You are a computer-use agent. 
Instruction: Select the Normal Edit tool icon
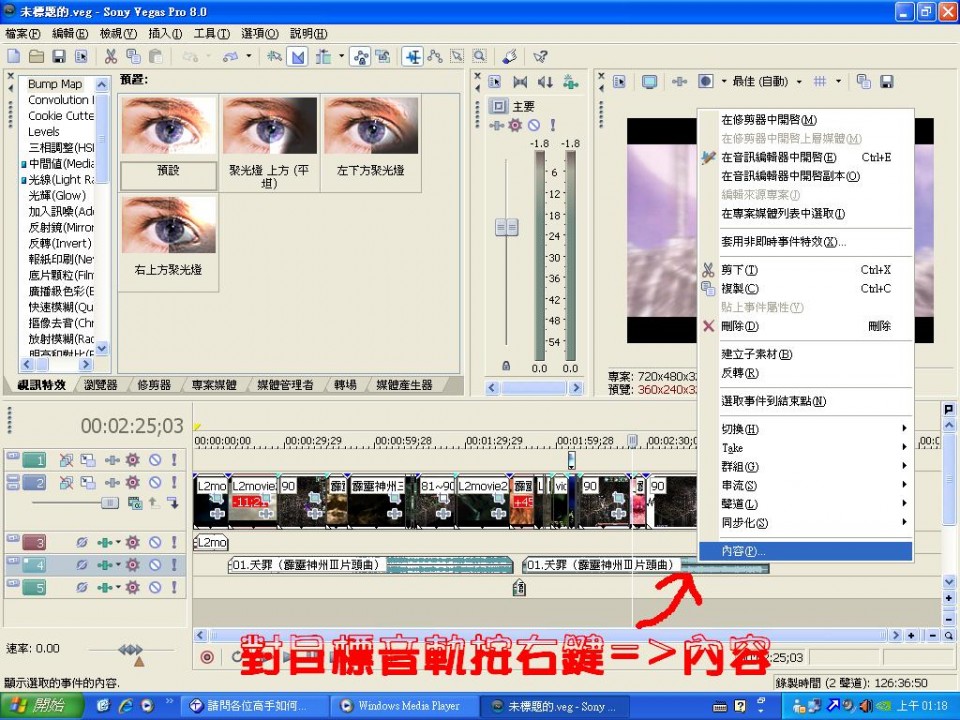[x=413, y=57]
